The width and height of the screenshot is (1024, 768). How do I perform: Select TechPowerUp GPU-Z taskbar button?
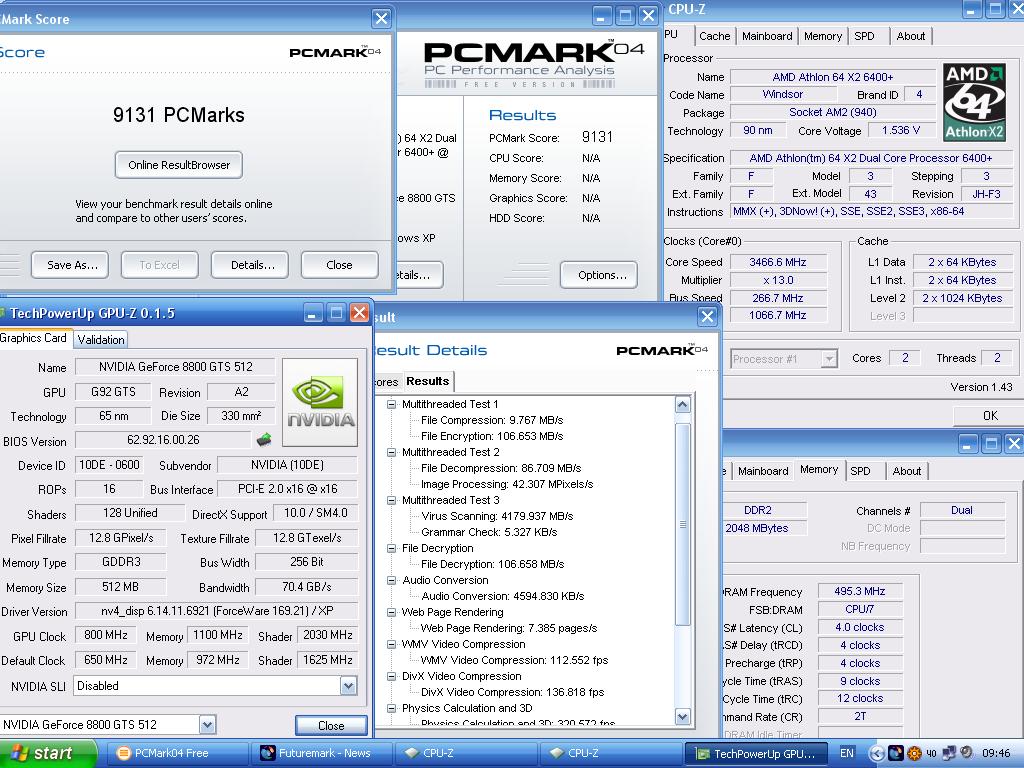[x=756, y=753]
